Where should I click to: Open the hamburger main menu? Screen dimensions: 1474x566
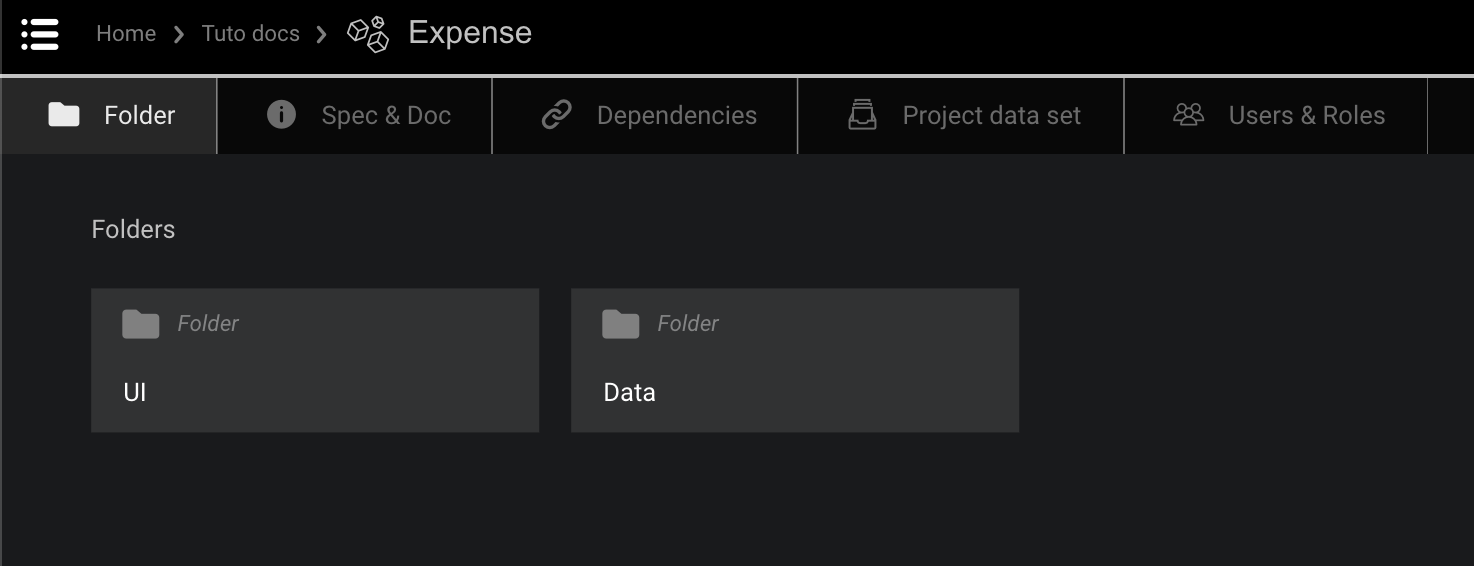tap(40, 34)
